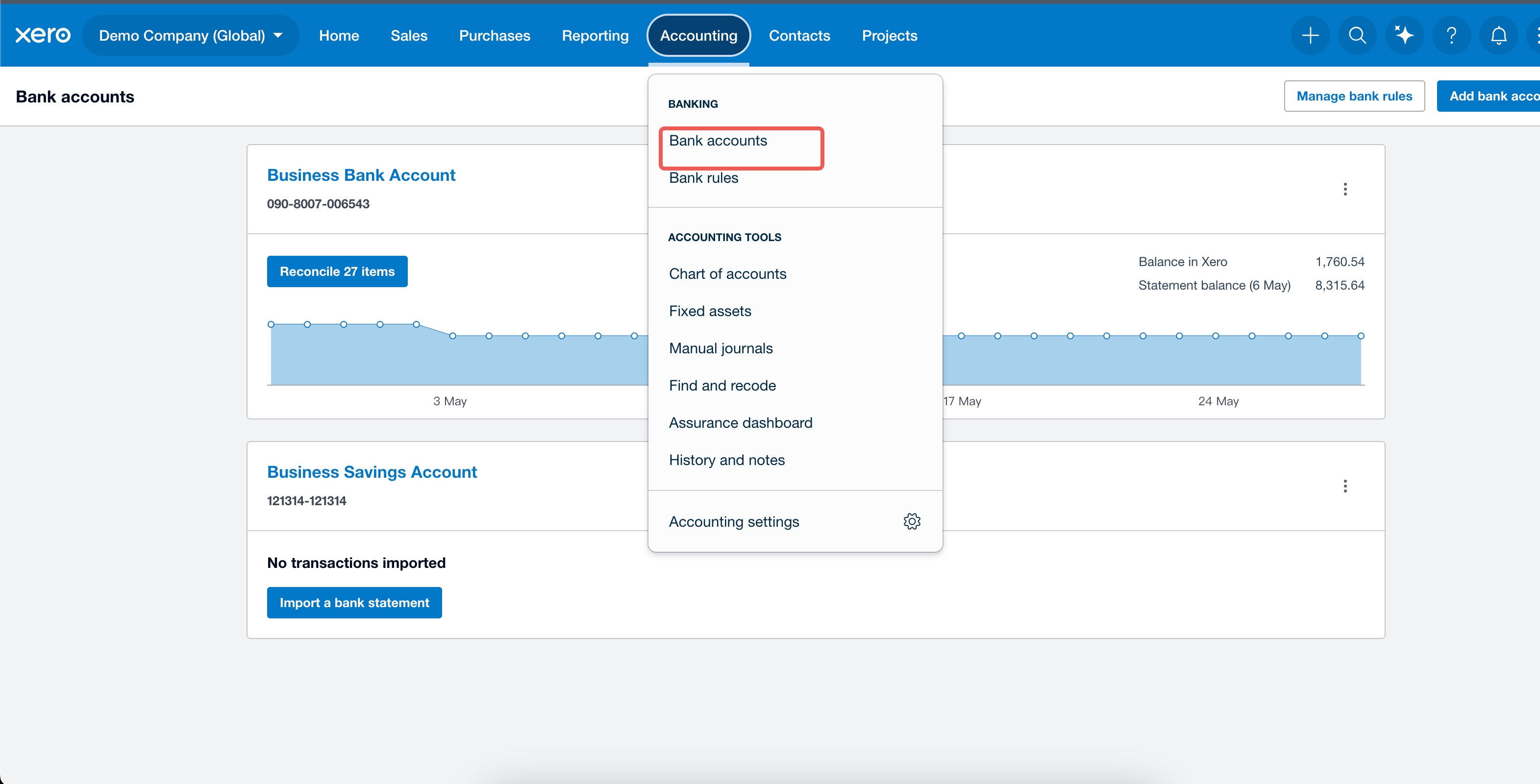Click the 3 May chart axis label
The image size is (1540, 784).
[449, 401]
